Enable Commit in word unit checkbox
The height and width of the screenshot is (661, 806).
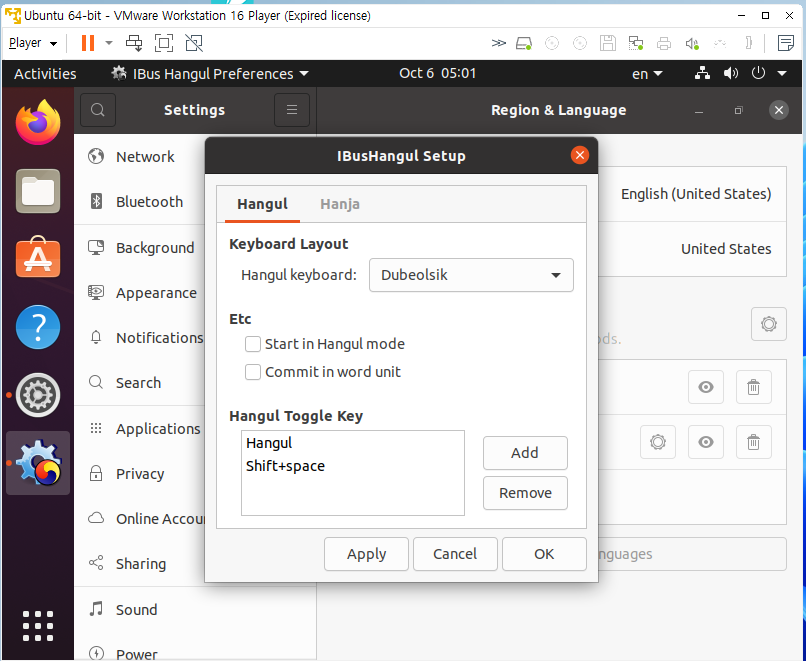pos(252,372)
